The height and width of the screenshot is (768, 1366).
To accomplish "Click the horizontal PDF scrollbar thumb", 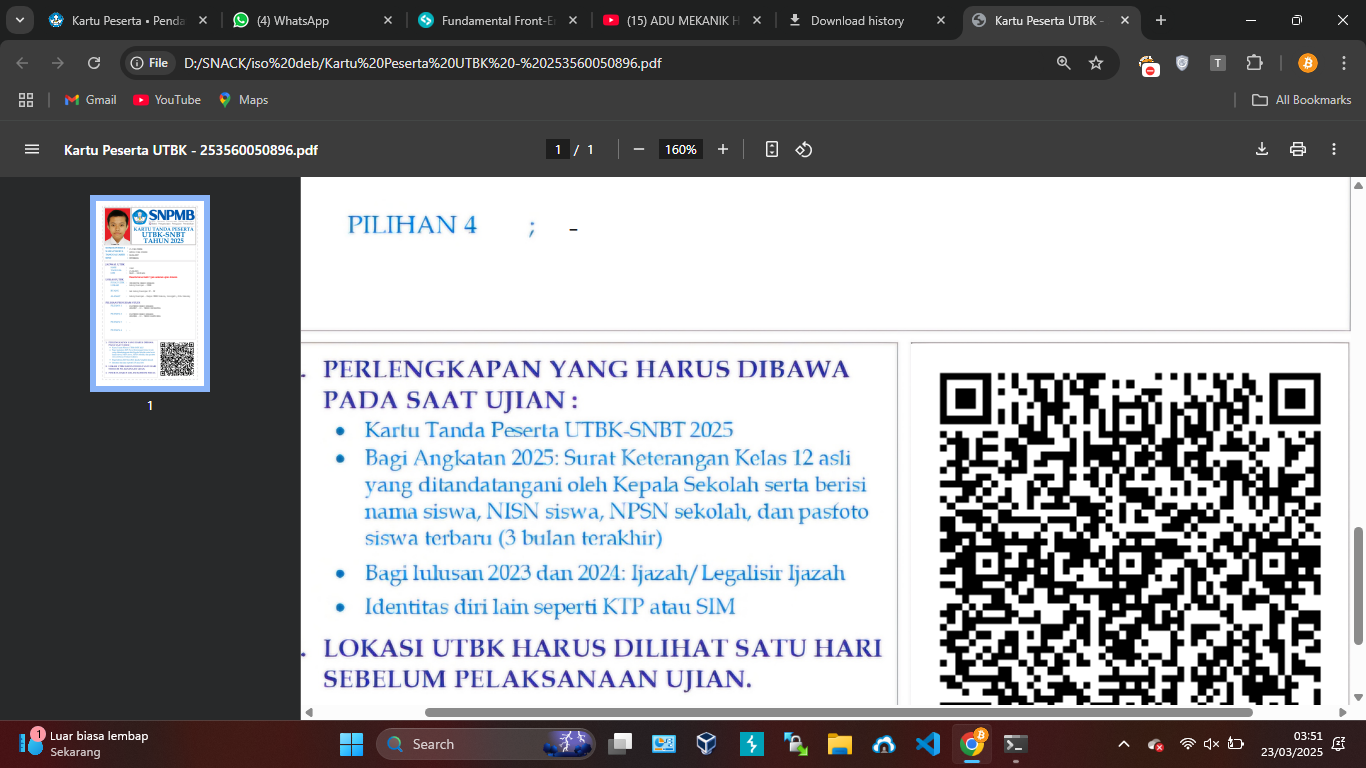I will point(839,713).
